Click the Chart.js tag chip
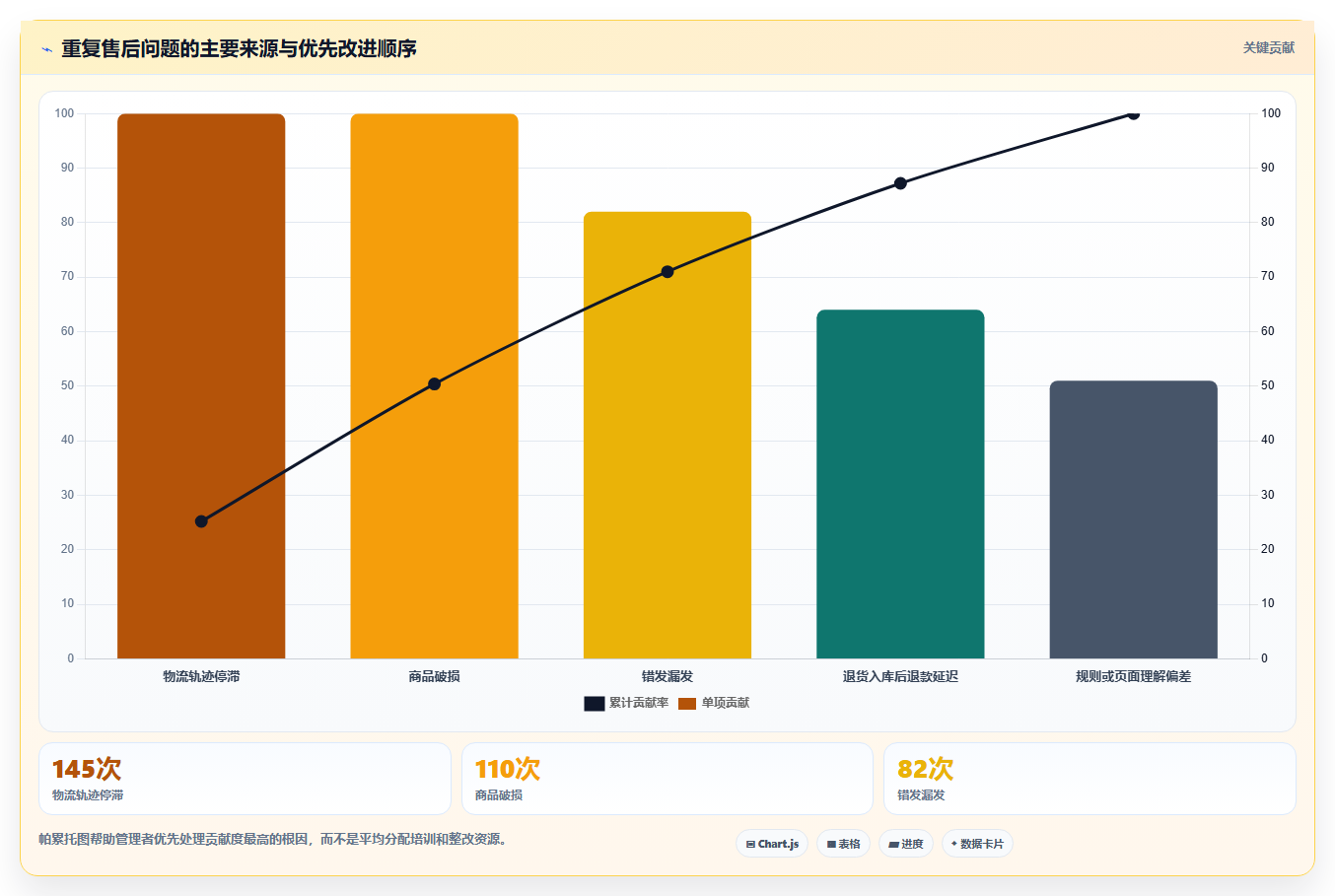Viewport: 1335px width, 896px height. 772,844
